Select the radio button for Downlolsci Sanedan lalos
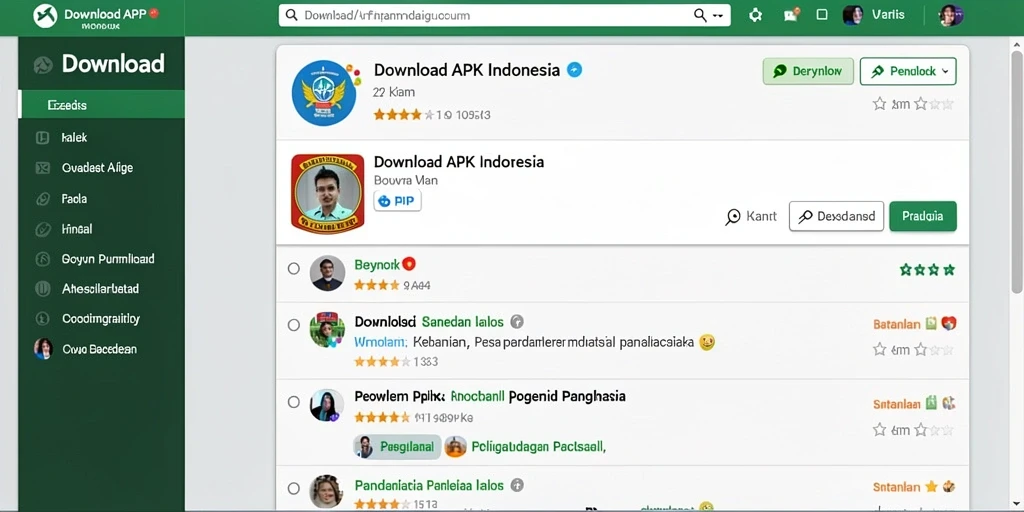1024x512 pixels. pos(294,325)
